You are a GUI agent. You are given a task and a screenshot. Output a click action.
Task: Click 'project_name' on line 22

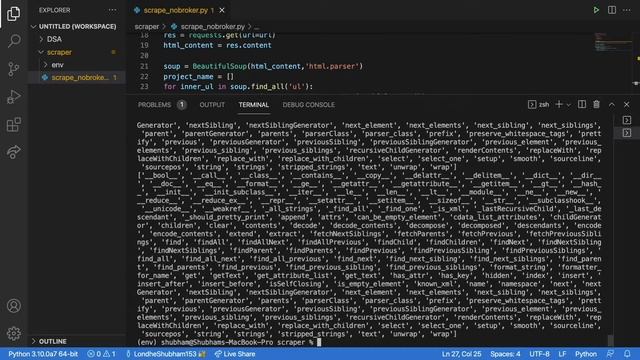tap(188, 77)
